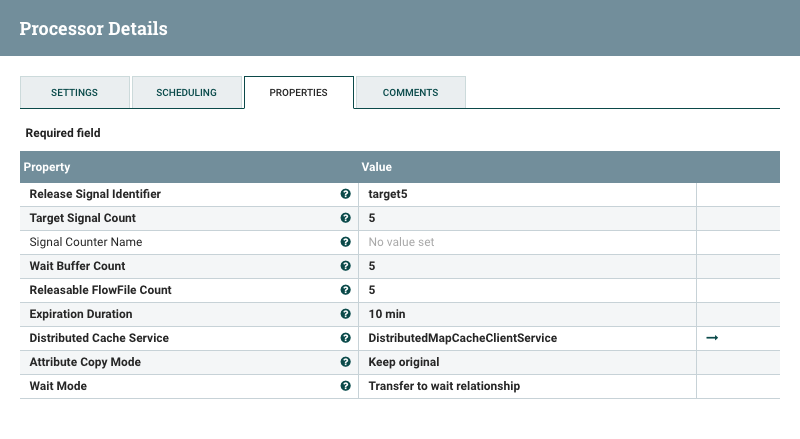The image size is (800, 439).
Task: Open the Settings tab
Action: point(75,92)
